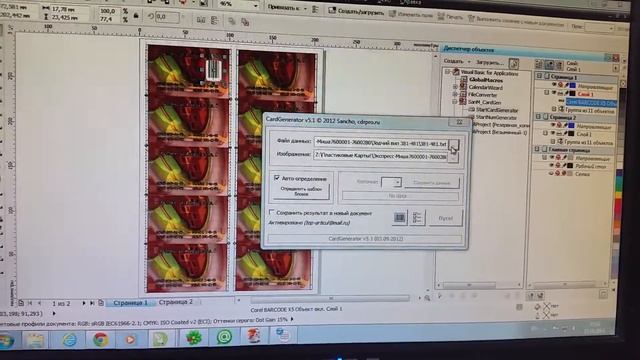The width and height of the screenshot is (640, 360).
Task: Open the zoom level dropdown in the toolbar
Action: 256,6
